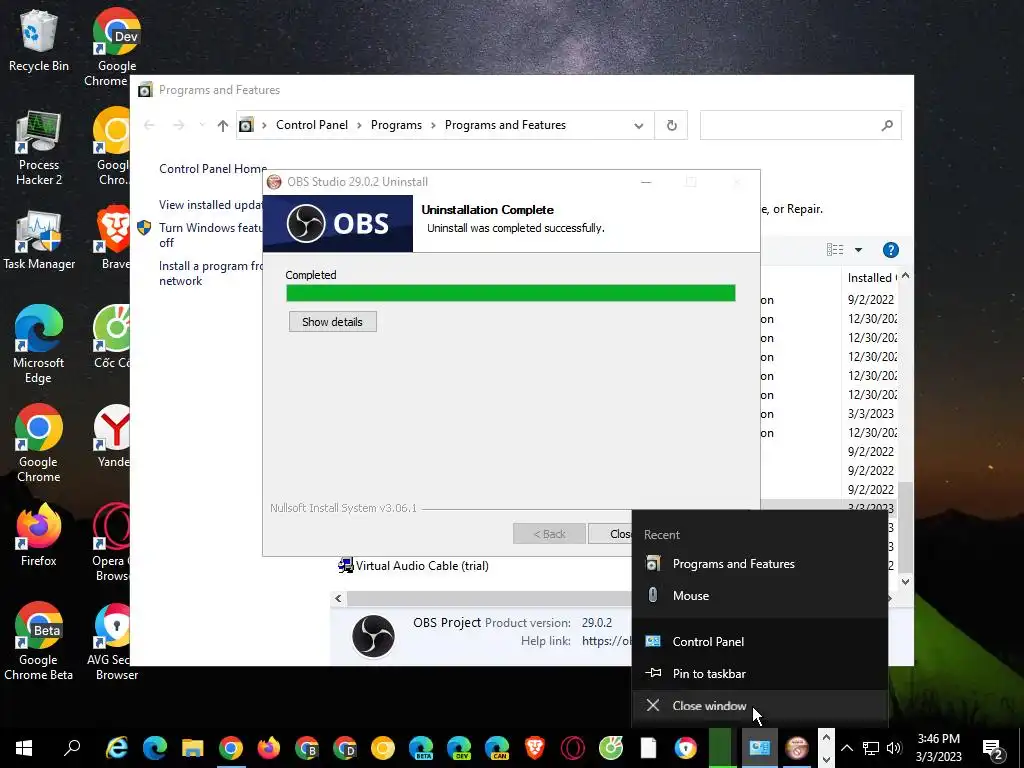
Task: Refresh the Programs and Features address bar
Action: (x=671, y=125)
